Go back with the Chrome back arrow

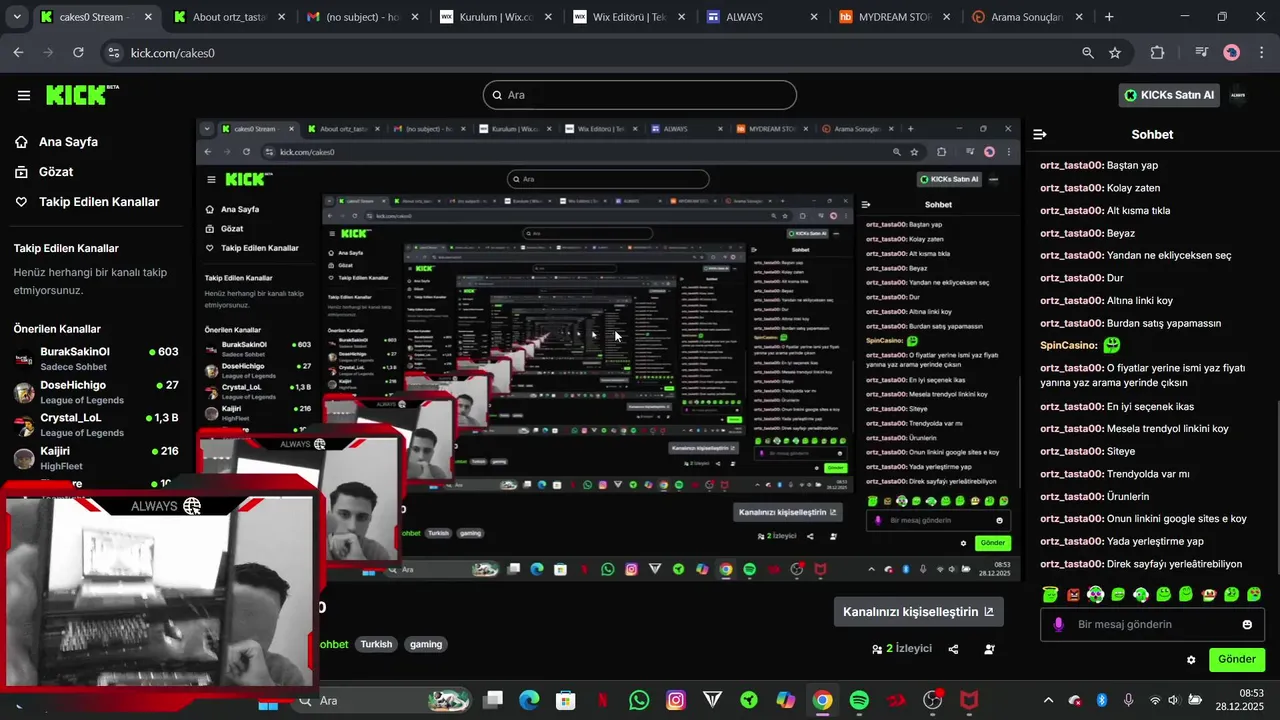point(18,53)
